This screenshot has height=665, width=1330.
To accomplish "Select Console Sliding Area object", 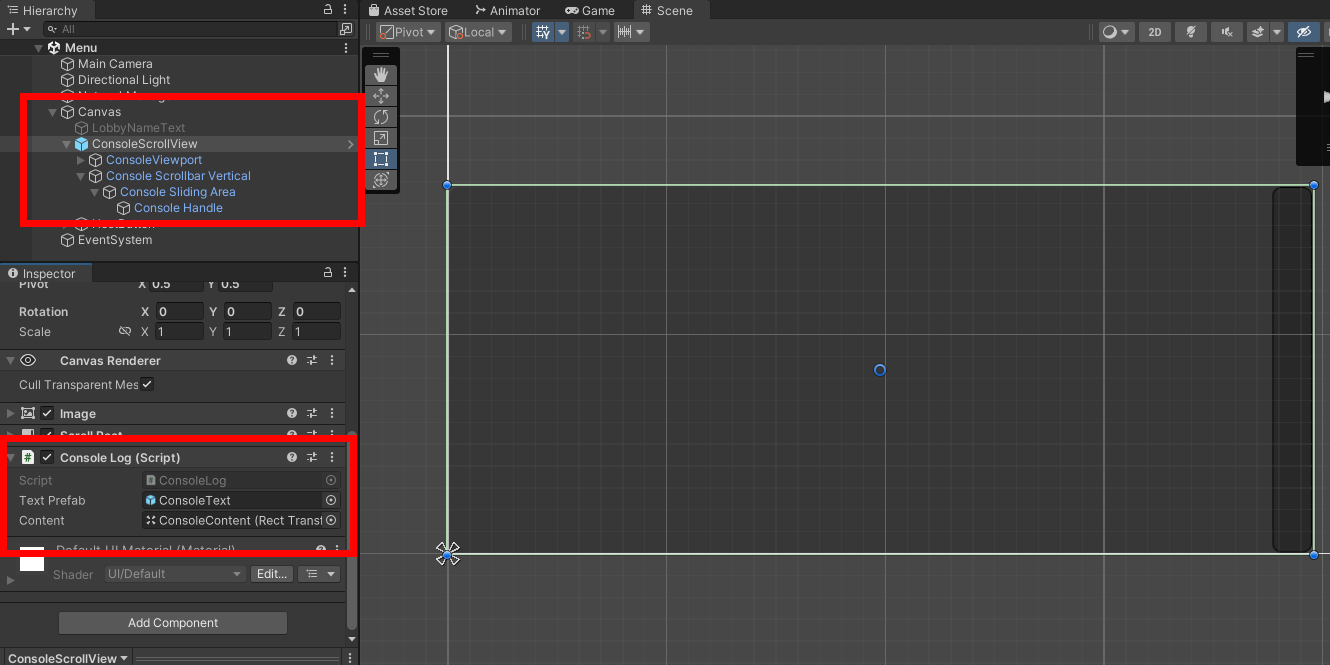I will [x=177, y=192].
